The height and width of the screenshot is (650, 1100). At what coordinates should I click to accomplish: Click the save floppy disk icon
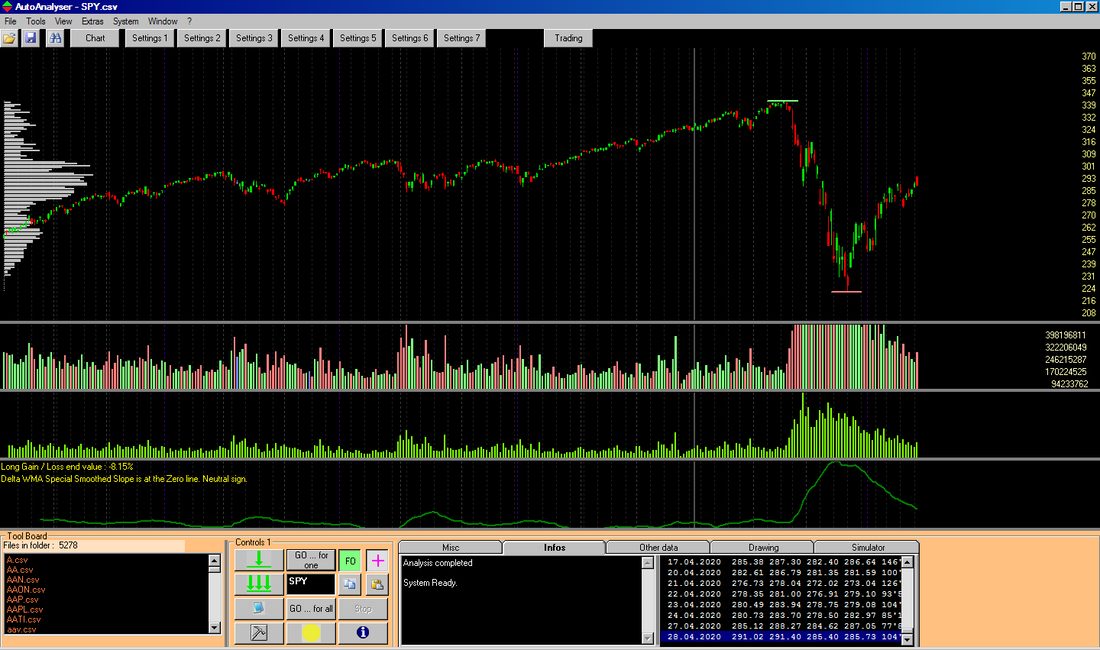click(30, 38)
